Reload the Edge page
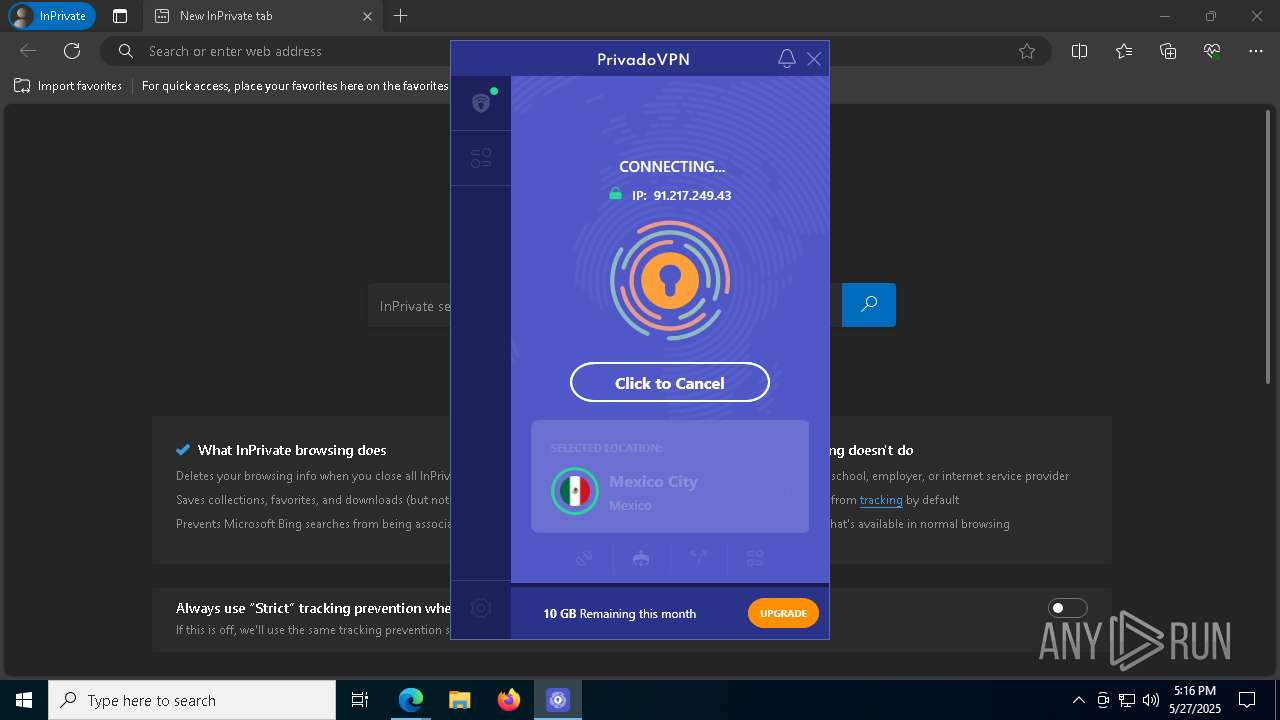Viewport: 1280px width, 720px height. pos(72,51)
